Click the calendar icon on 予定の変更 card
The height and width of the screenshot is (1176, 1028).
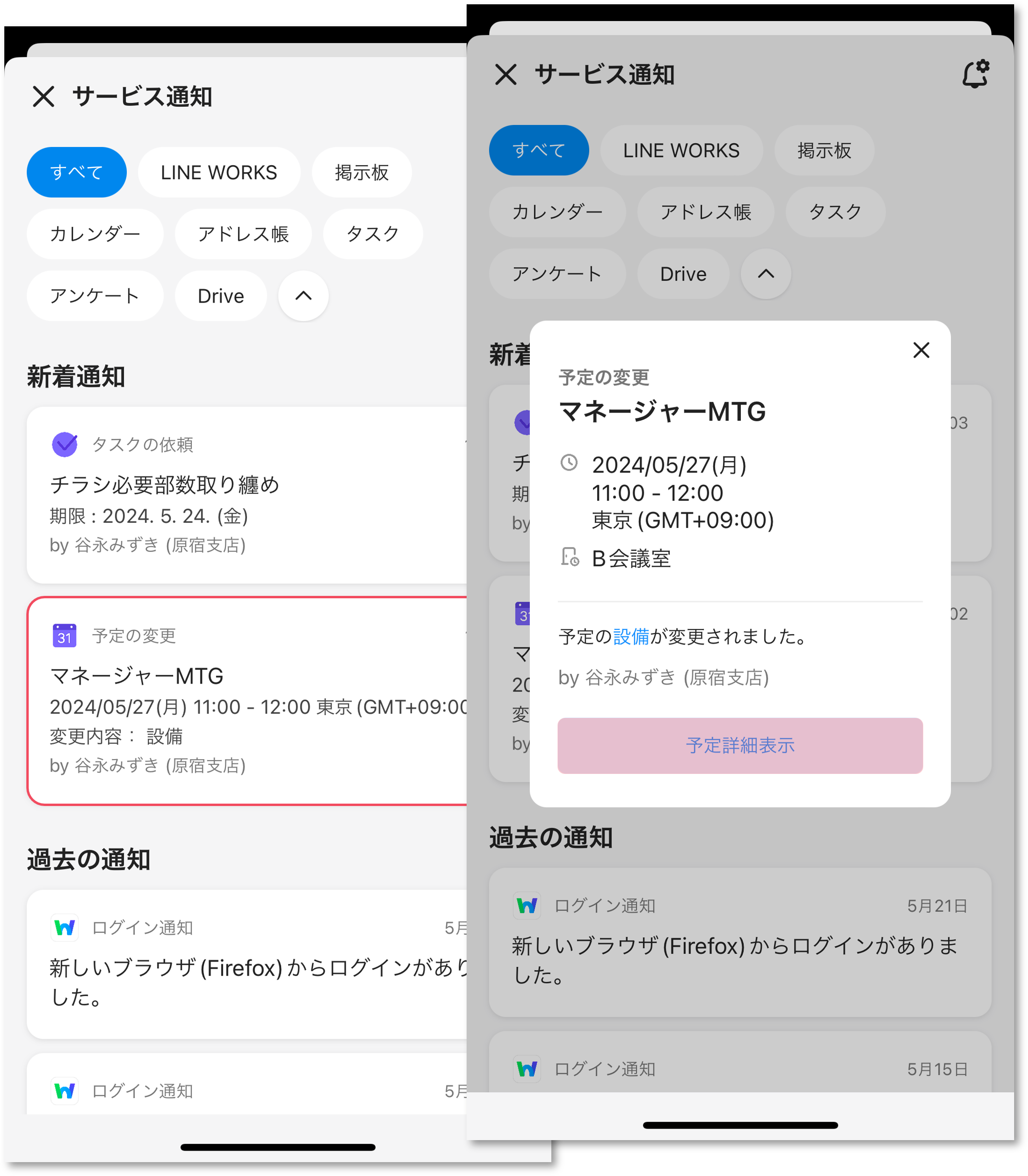tap(65, 635)
